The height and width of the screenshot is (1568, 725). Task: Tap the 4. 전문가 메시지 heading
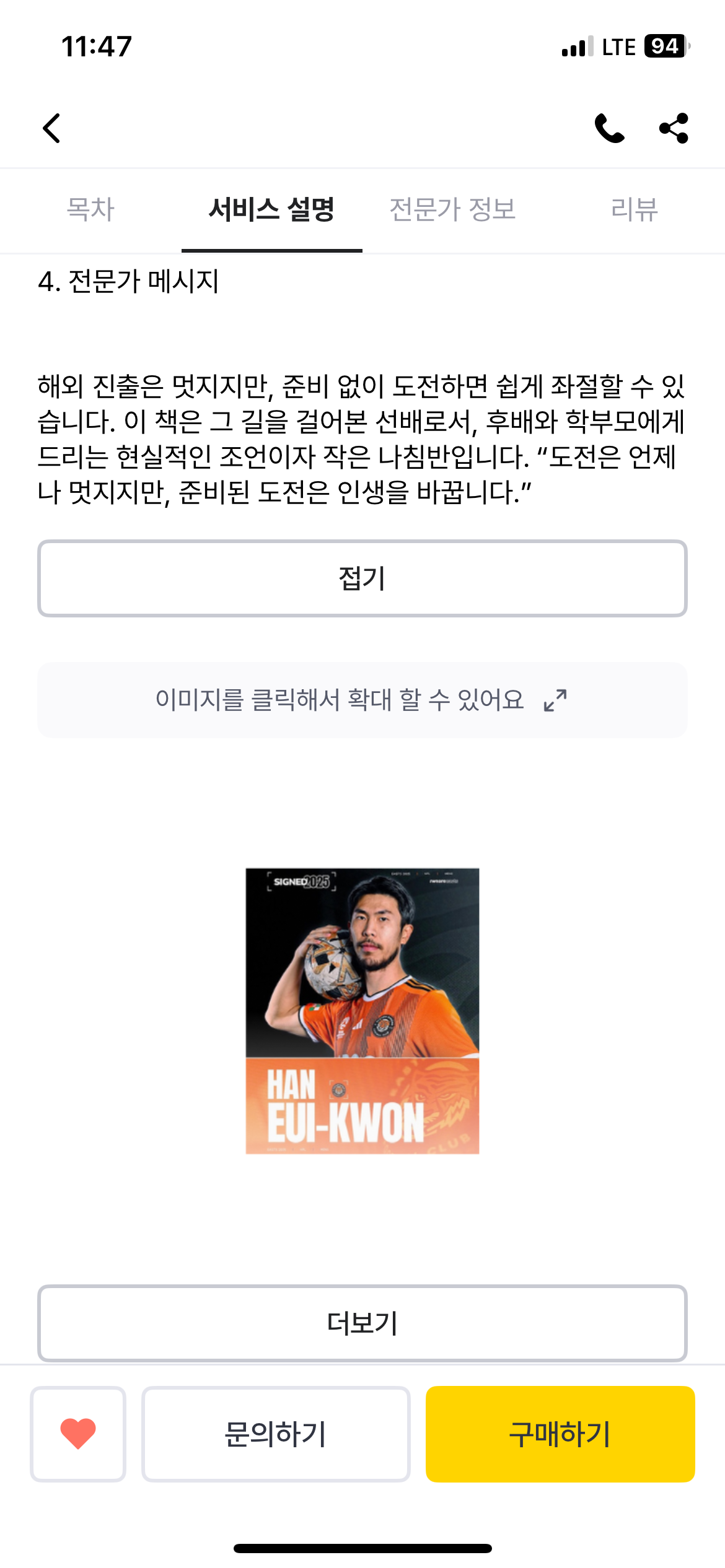tap(128, 282)
